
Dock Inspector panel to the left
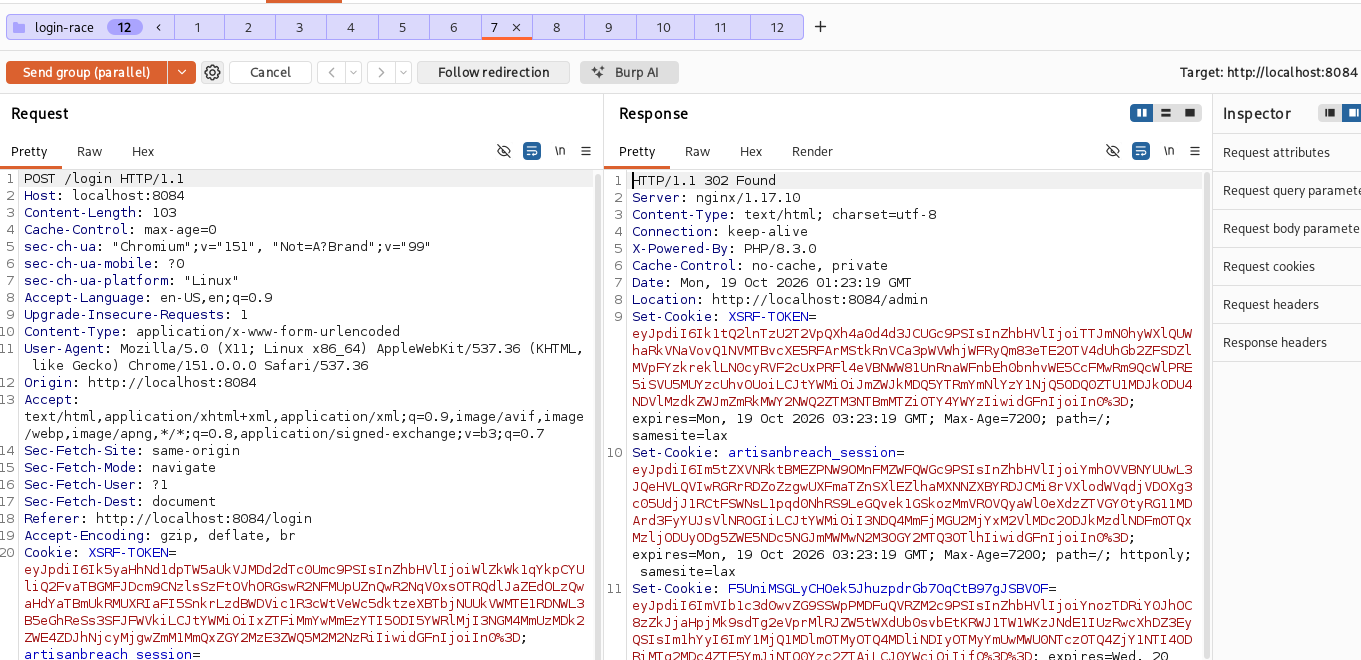(1329, 113)
